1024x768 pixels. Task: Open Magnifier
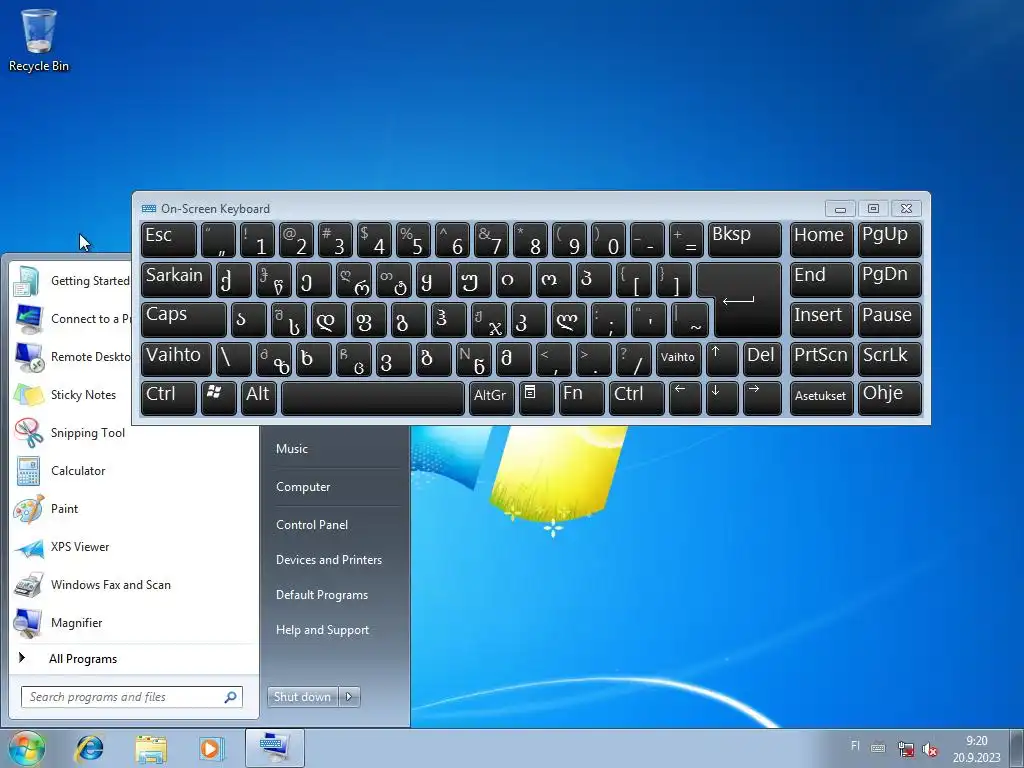(x=134, y=623)
